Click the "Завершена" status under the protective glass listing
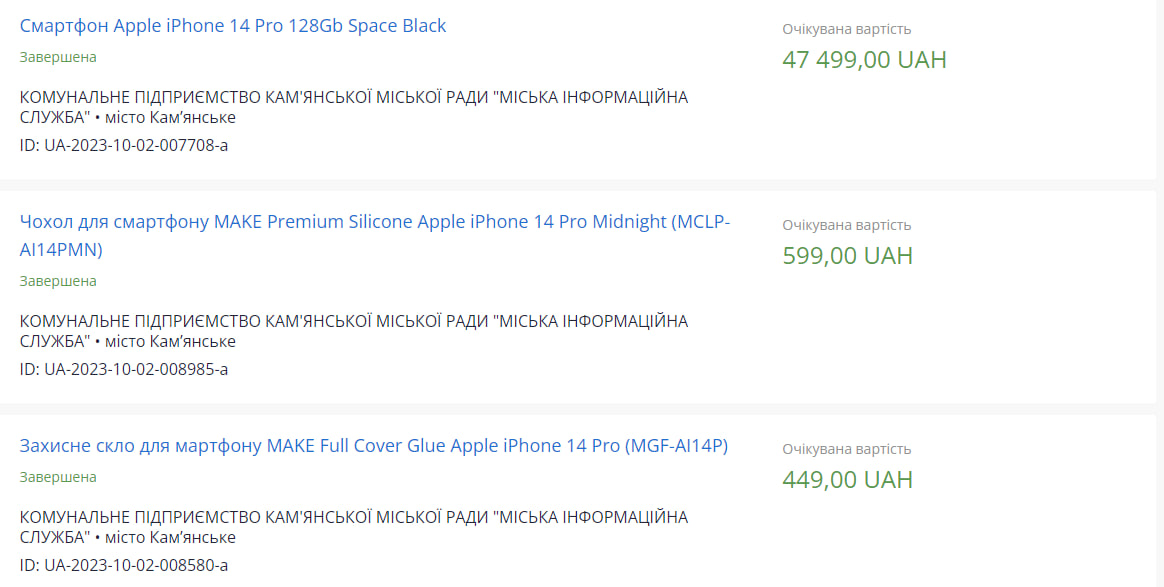Viewport: 1164px width, 587px height. 58,477
